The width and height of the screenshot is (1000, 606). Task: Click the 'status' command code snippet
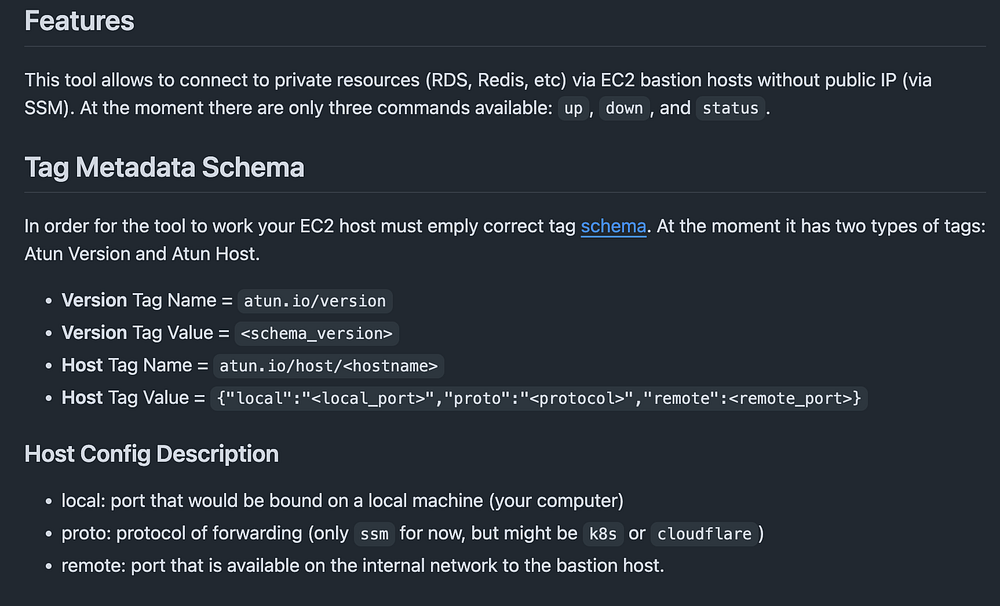pyautogui.click(x=730, y=108)
